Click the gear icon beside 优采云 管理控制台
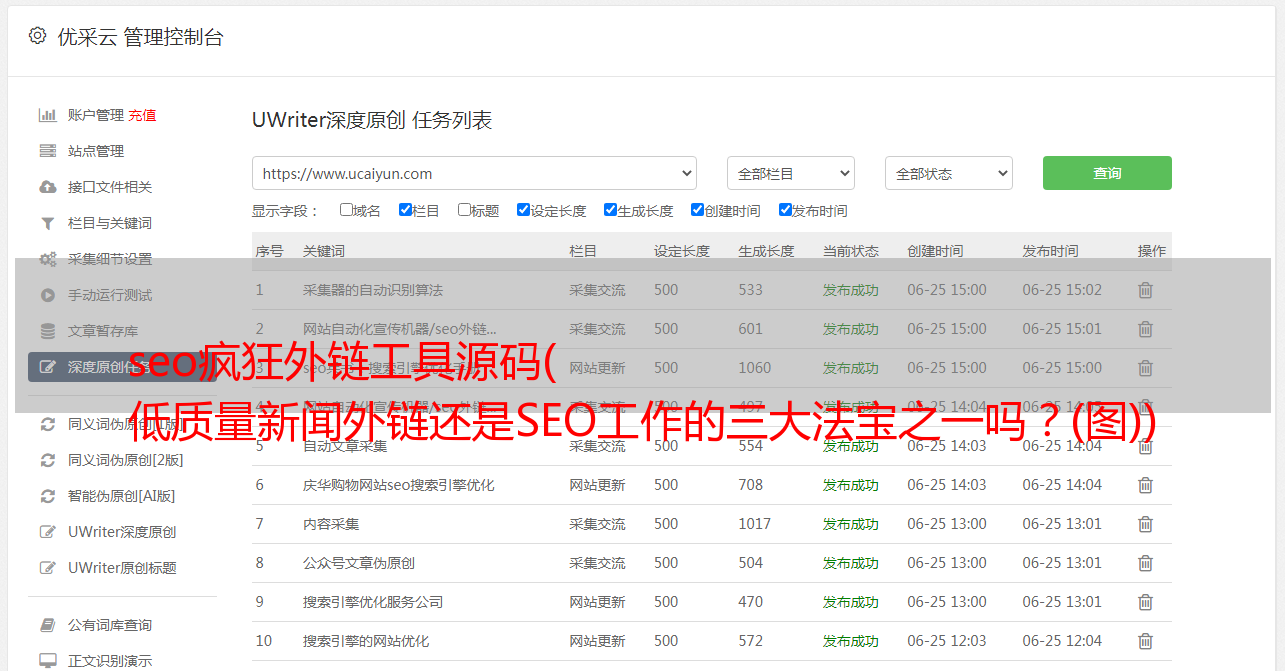1285x671 pixels. click(37, 36)
